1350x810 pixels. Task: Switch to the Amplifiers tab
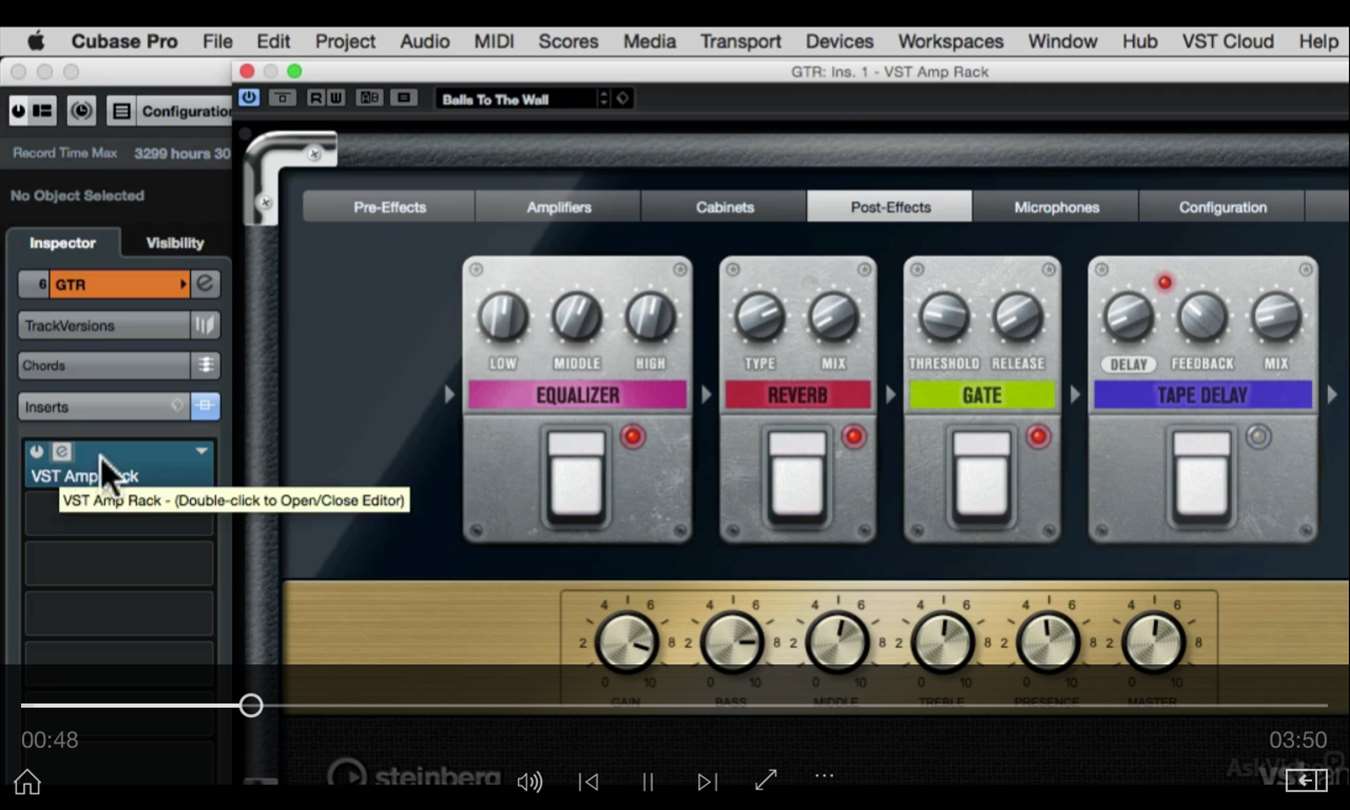tap(558, 207)
